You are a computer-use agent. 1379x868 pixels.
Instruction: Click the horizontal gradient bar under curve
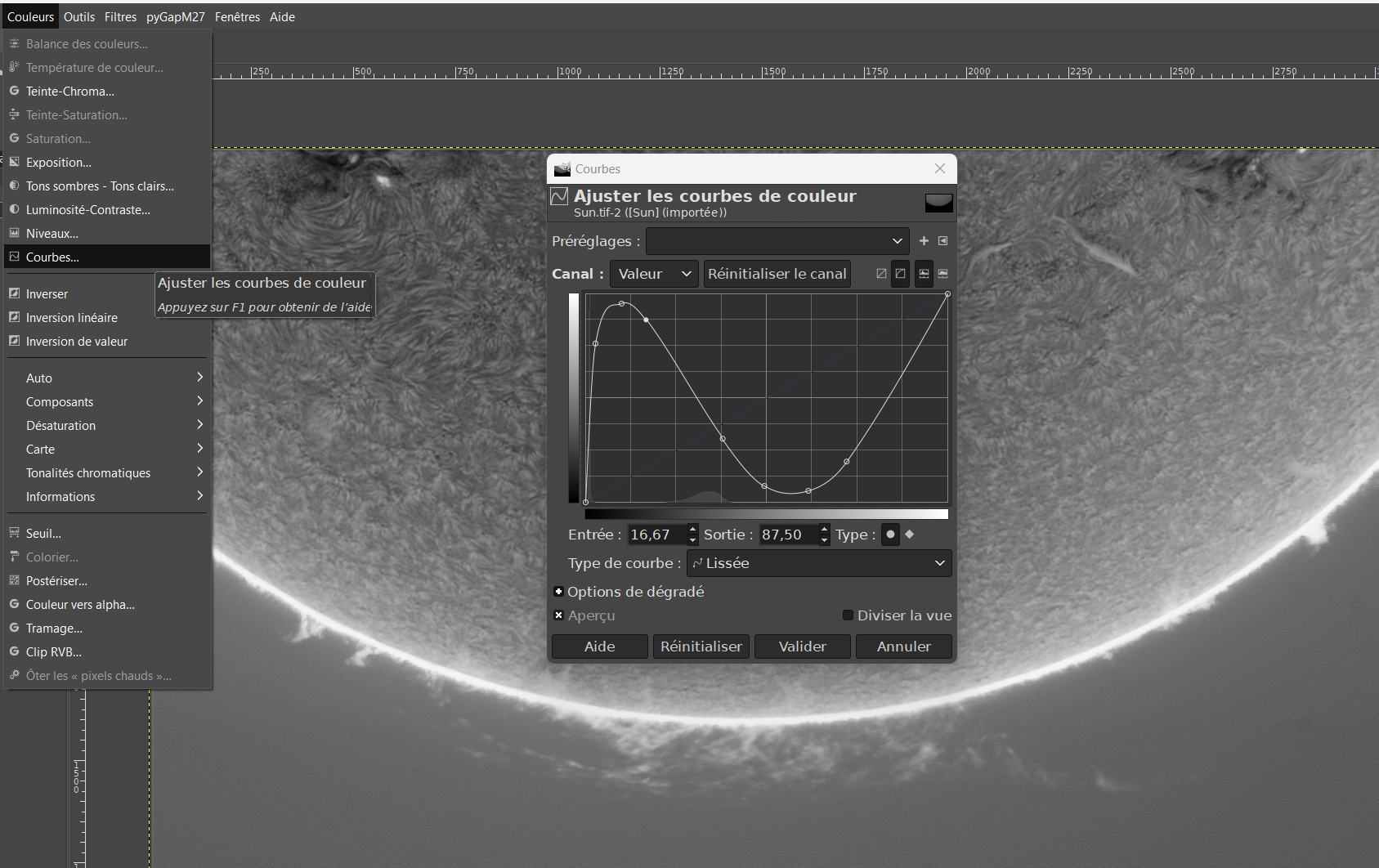pyautogui.click(x=767, y=514)
